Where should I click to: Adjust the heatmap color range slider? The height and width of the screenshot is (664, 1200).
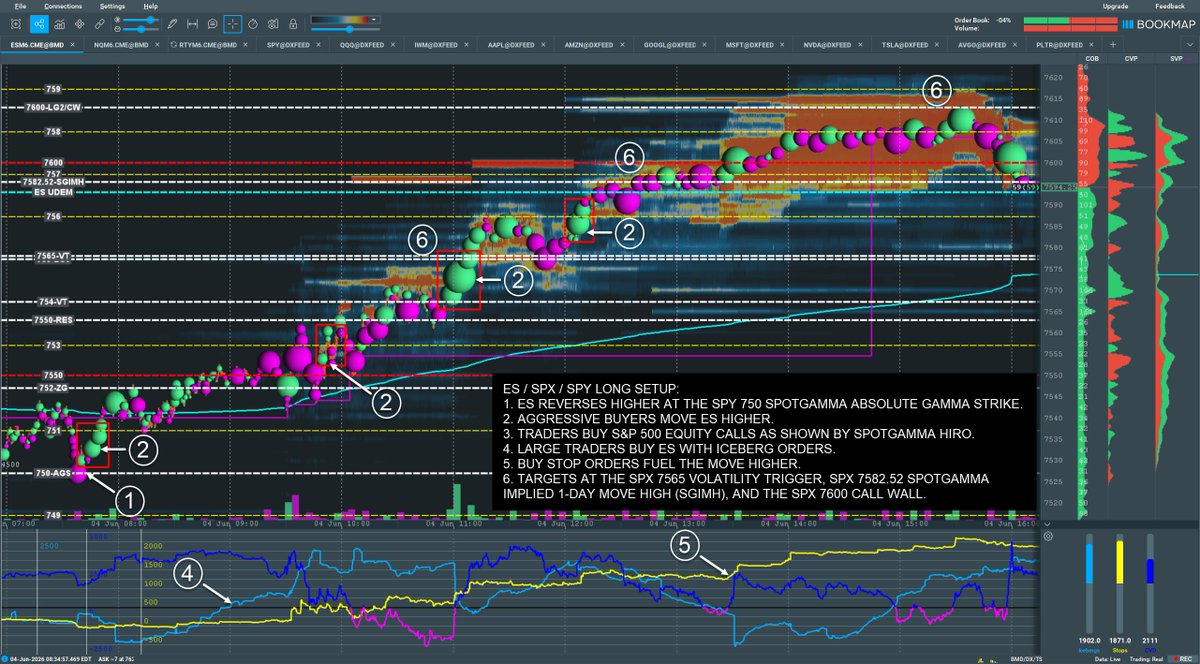coord(345,29)
